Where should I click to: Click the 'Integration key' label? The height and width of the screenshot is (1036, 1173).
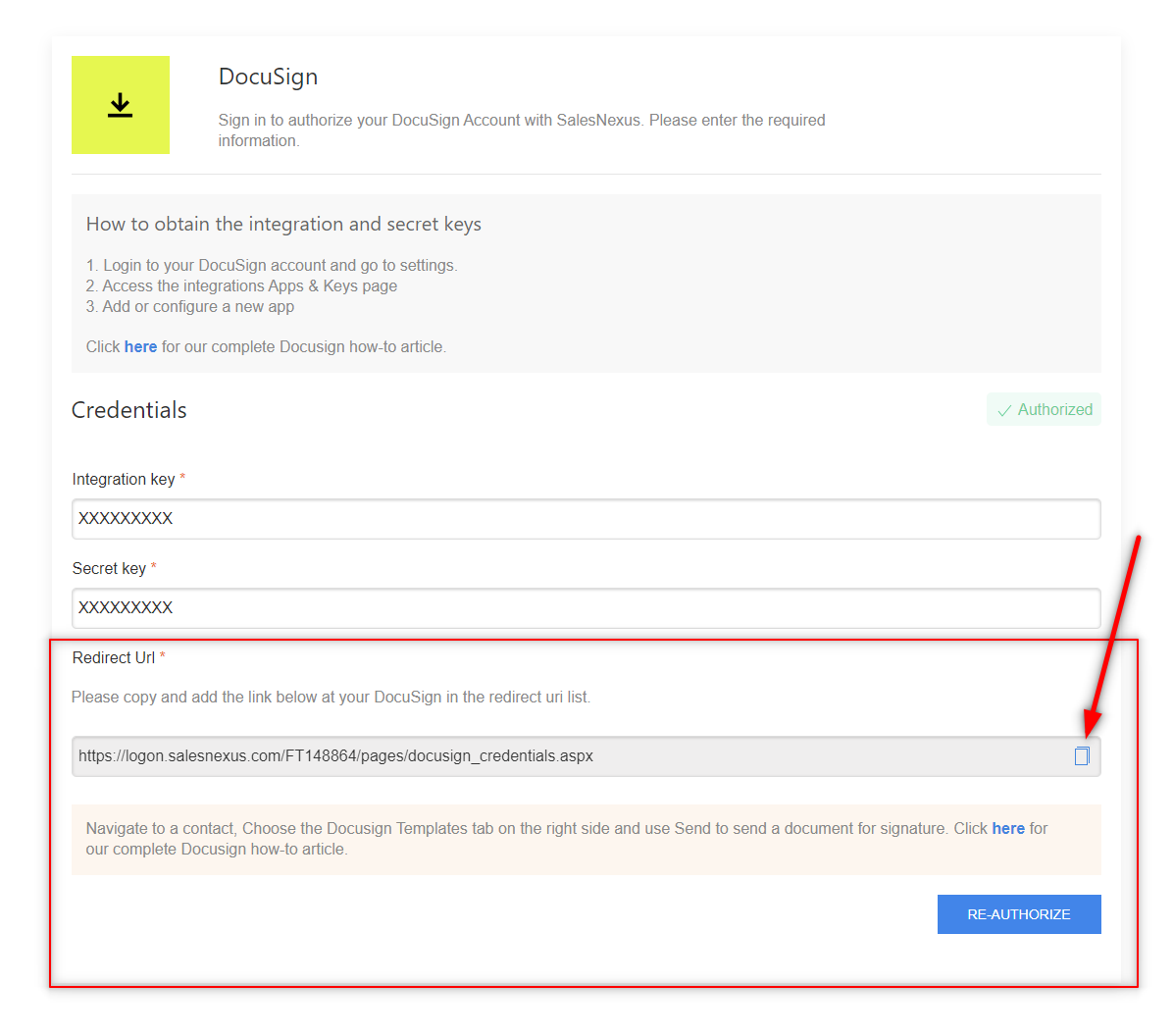124,479
